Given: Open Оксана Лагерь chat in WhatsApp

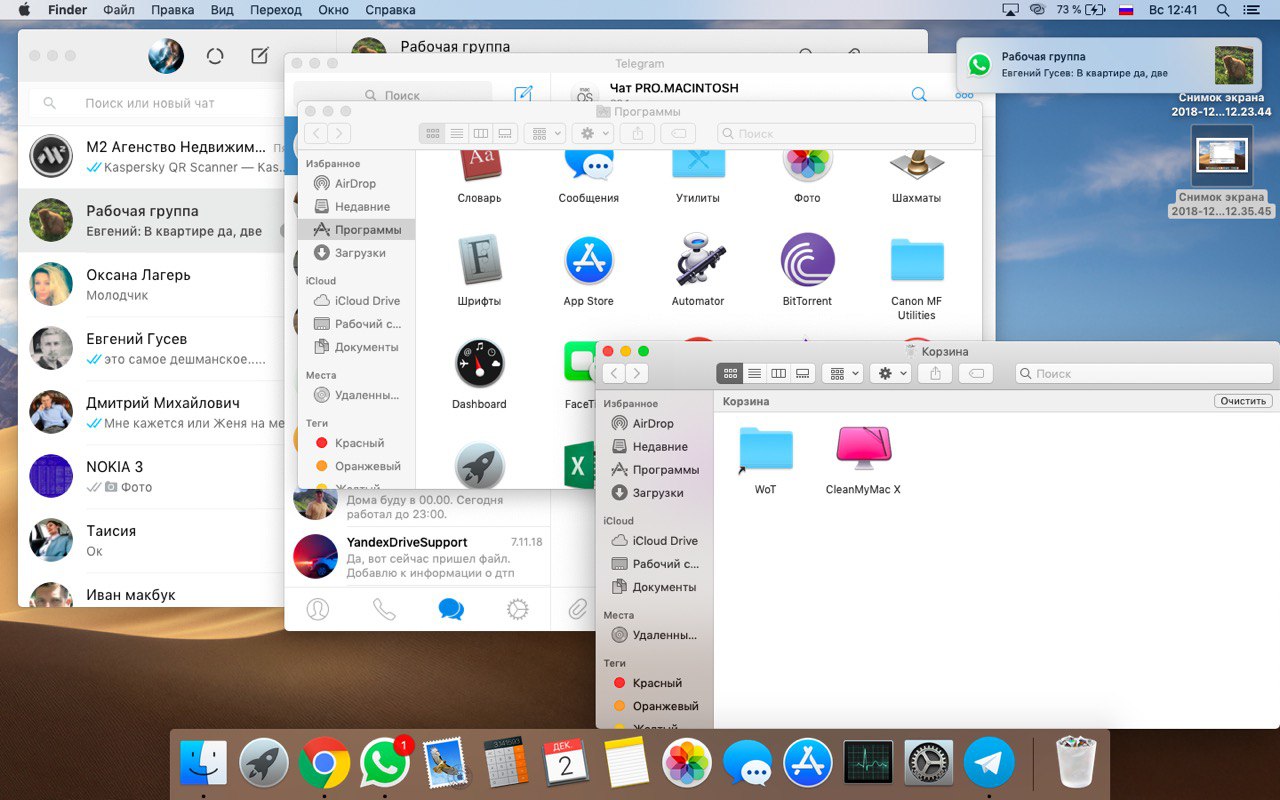Looking at the screenshot, I should (x=151, y=284).
